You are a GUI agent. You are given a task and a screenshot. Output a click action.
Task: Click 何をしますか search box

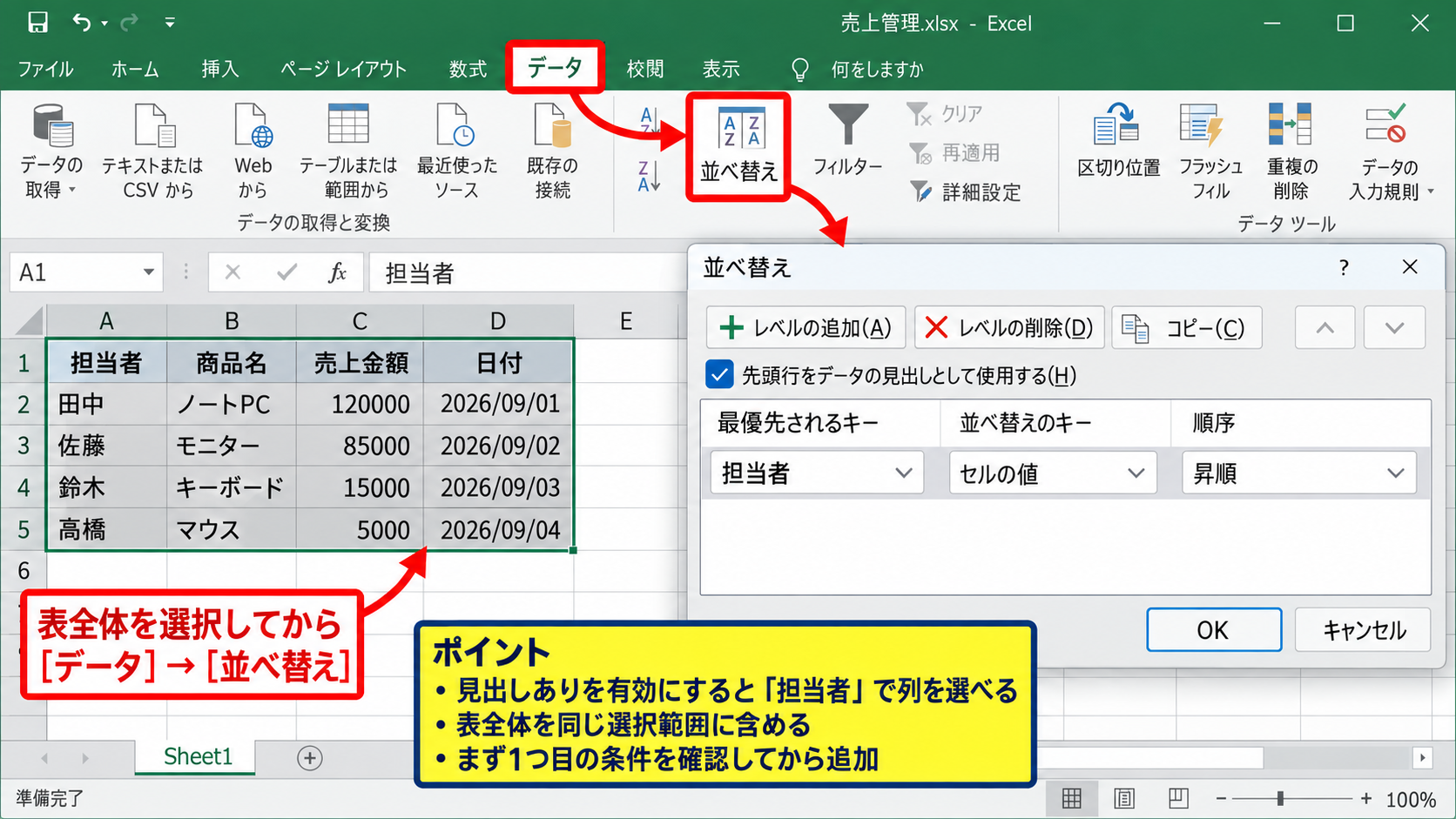877,69
